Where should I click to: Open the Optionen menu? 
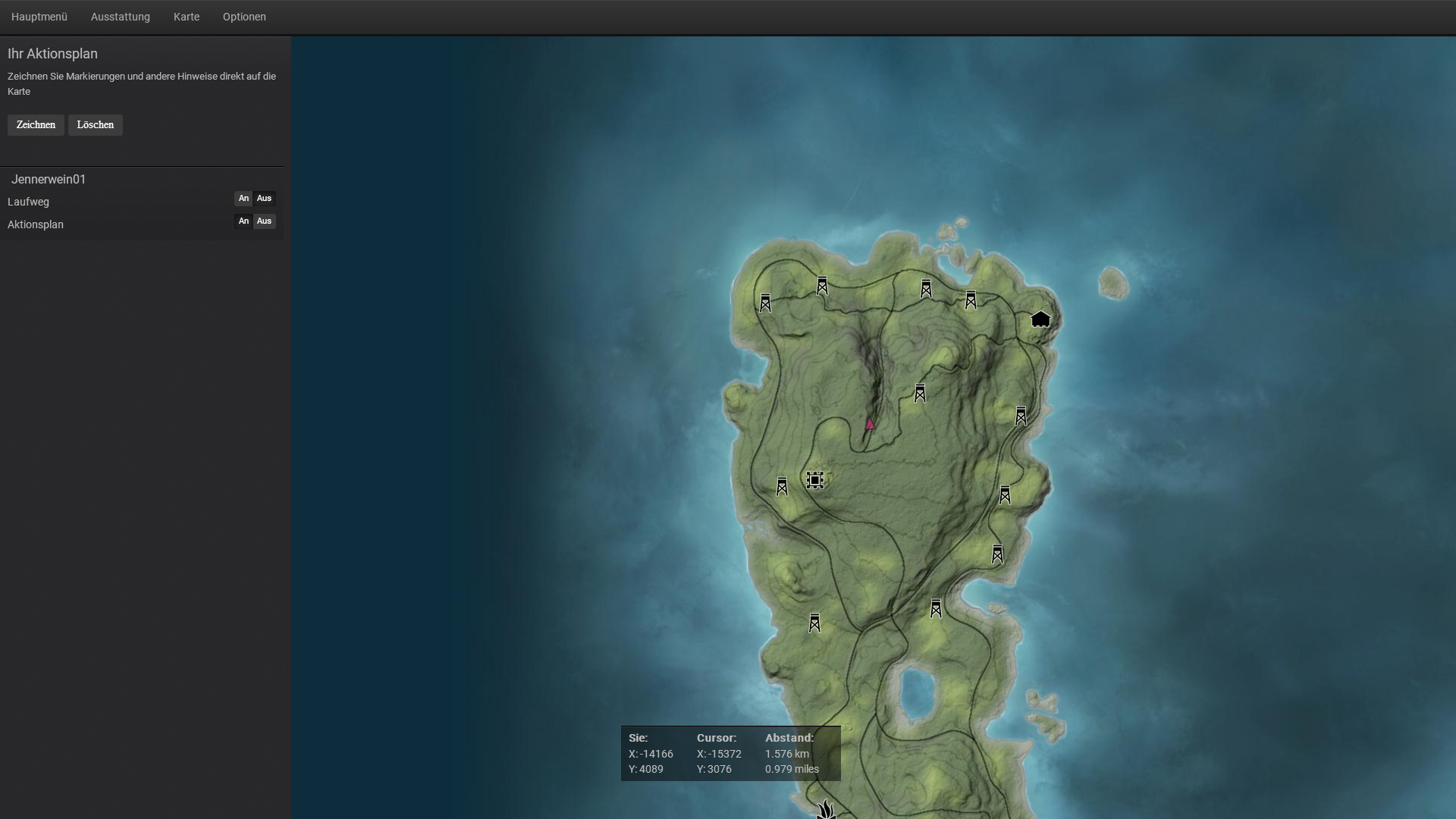[244, 17]
